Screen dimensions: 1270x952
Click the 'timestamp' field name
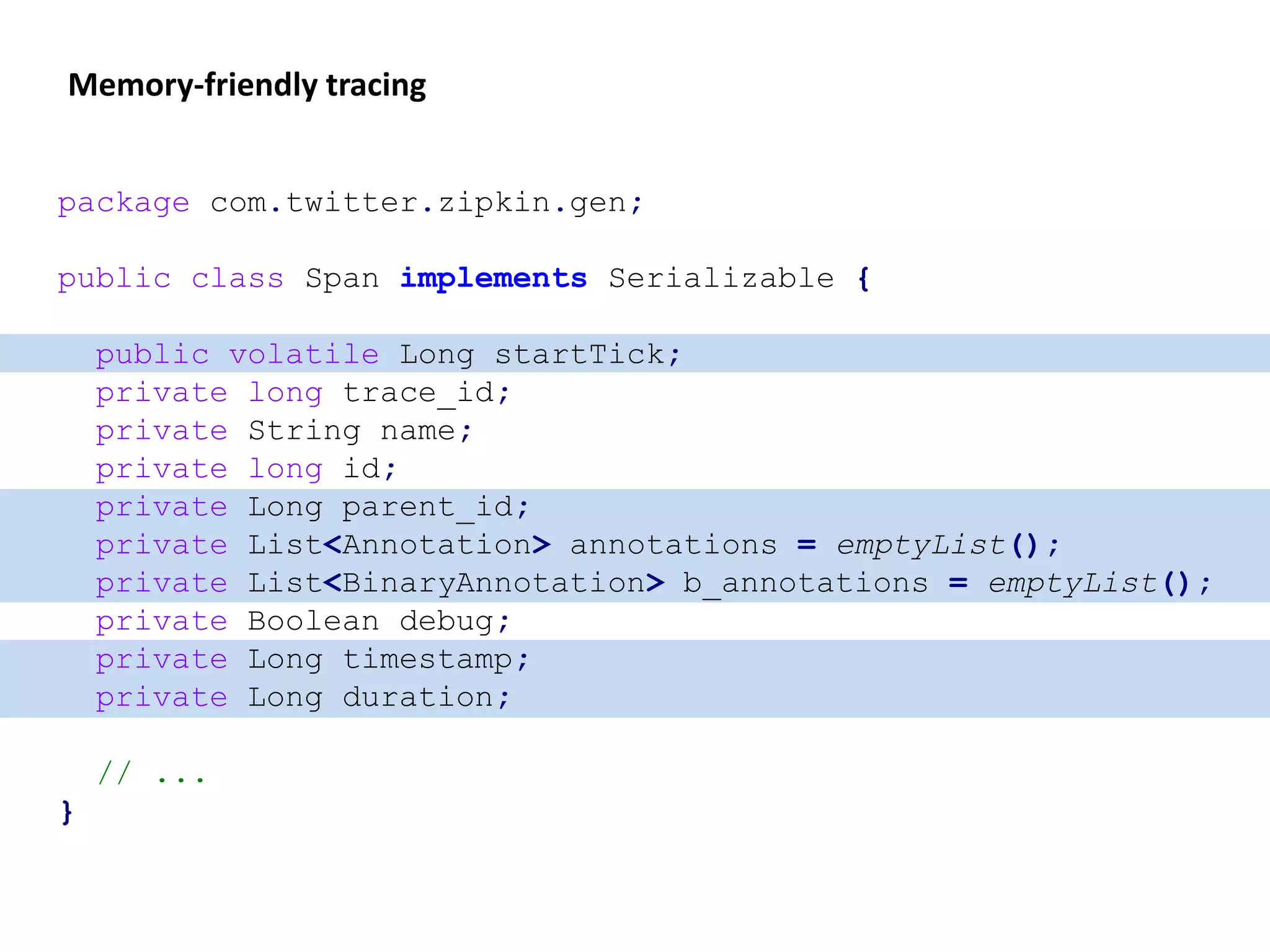tap(428, 659)
